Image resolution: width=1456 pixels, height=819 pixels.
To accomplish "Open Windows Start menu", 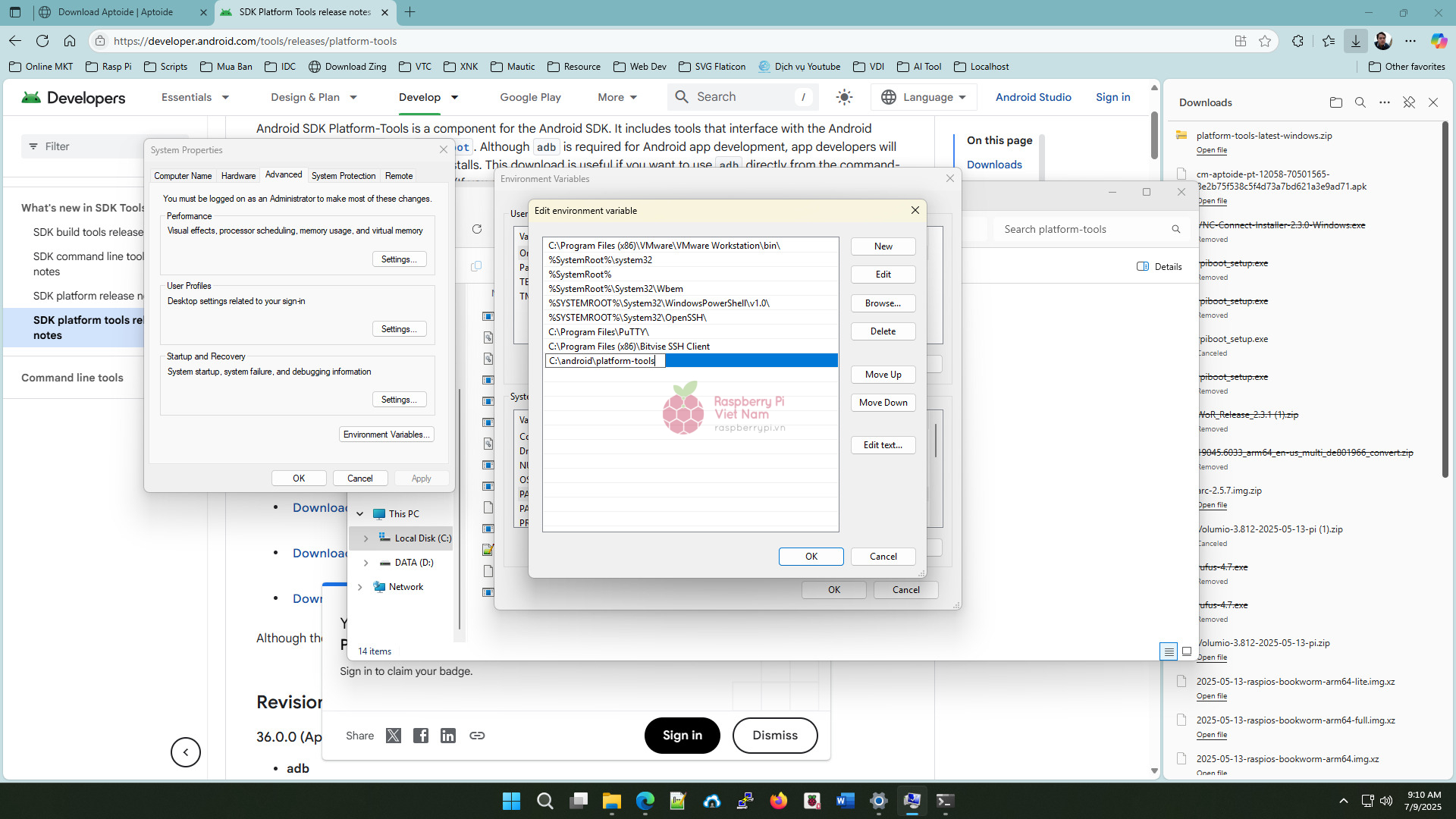I will click(512, 801).
